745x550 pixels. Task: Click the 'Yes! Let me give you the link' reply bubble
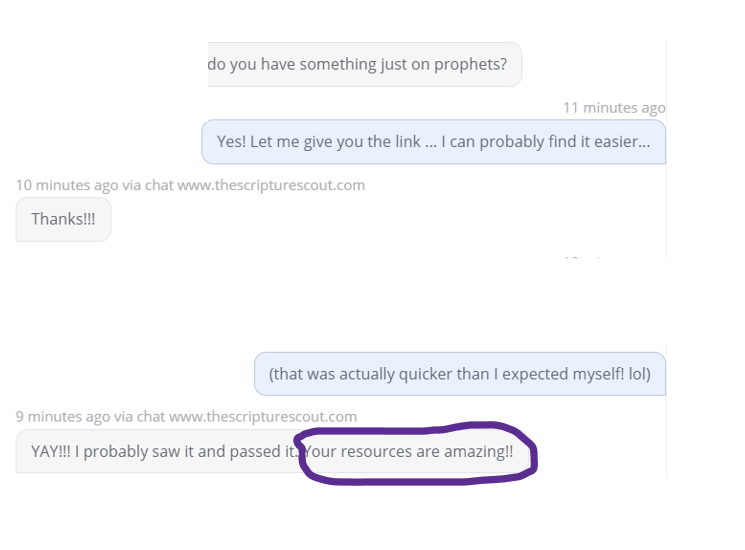[x=433, y=142]
